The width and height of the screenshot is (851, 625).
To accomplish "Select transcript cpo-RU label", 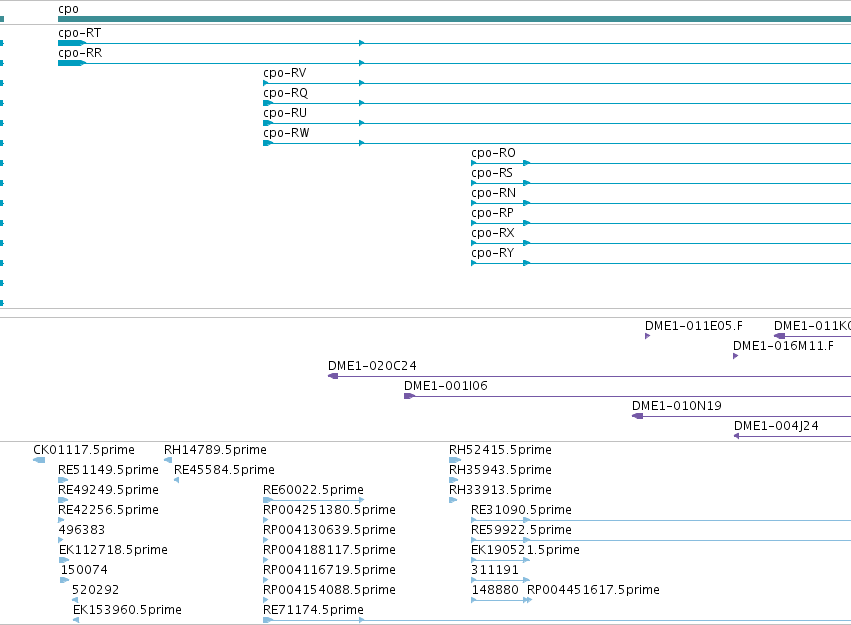I will click(285, 113).
